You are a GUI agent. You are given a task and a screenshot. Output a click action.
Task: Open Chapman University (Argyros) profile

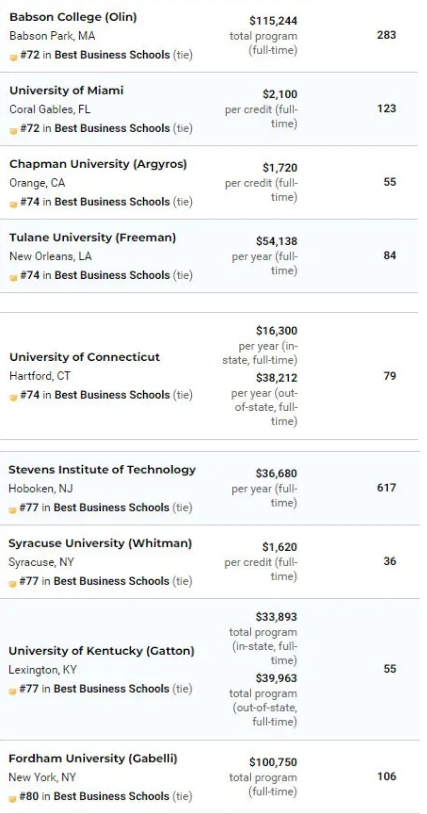(98, 164)
